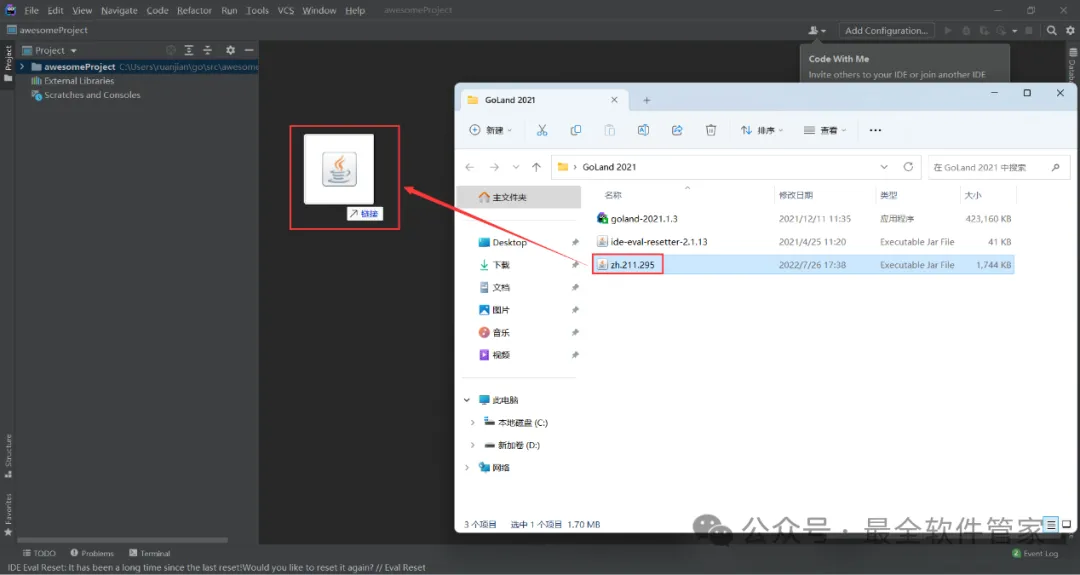
Task: Open the 查看 (View) dropdown
Action: coord(825,130)
